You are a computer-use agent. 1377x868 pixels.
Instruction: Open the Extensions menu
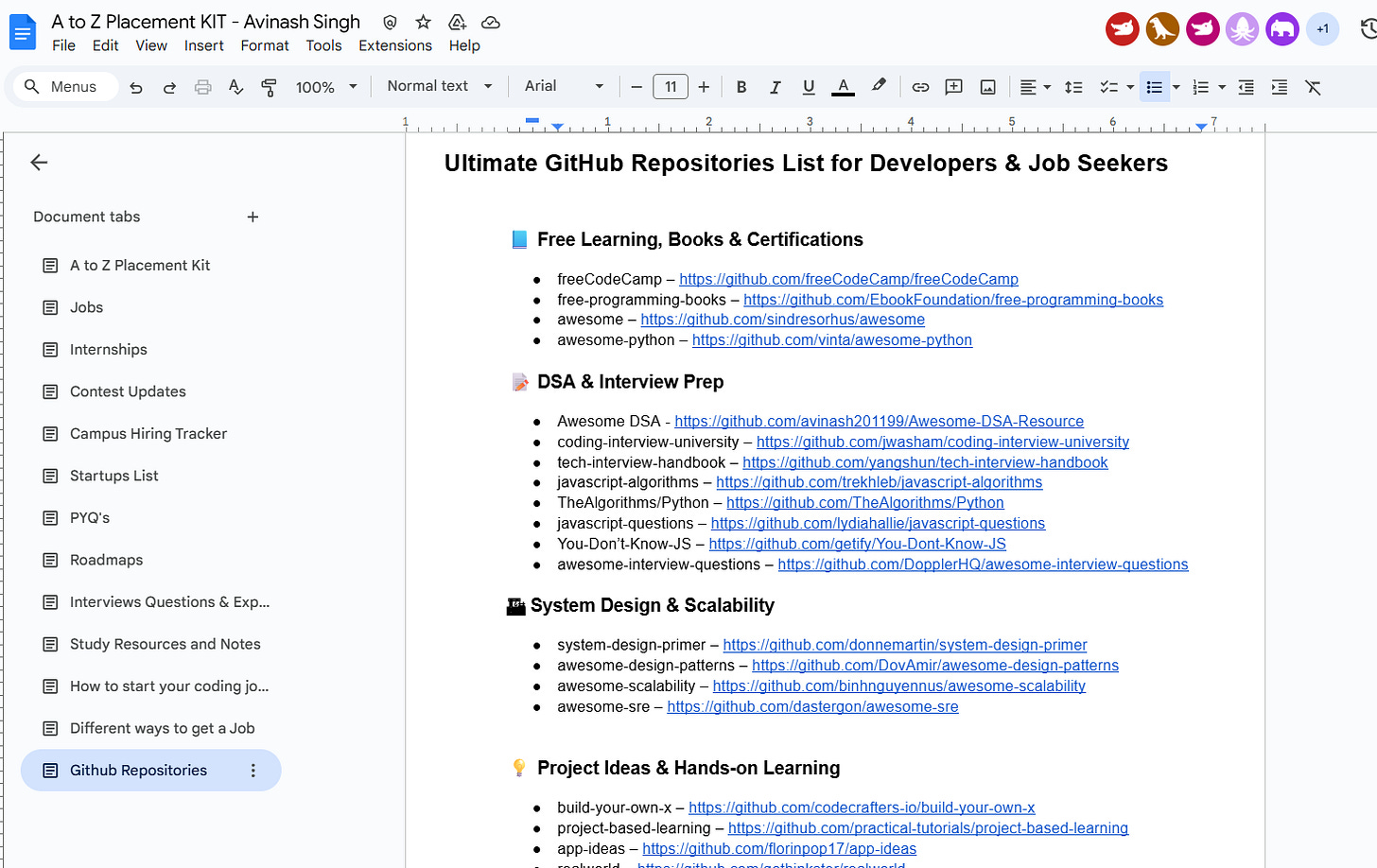(394, 45)
